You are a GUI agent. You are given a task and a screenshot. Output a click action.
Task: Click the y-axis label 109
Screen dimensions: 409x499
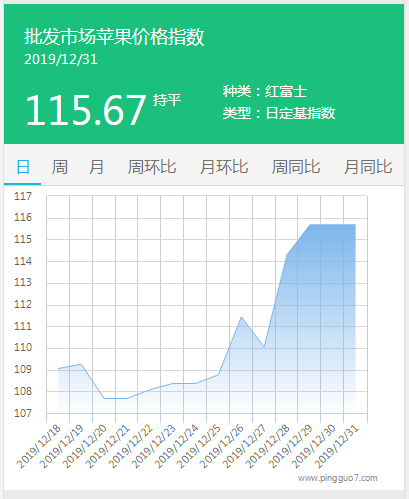(x=23, y=369)
